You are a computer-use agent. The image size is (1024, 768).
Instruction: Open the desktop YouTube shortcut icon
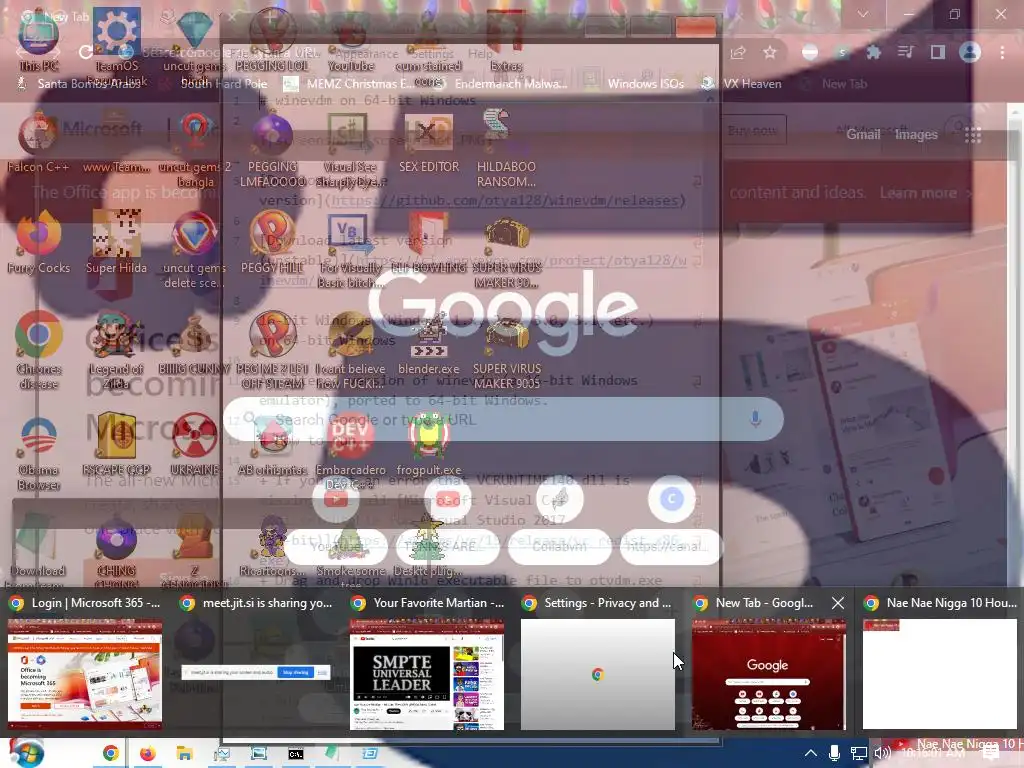[351, 39]
